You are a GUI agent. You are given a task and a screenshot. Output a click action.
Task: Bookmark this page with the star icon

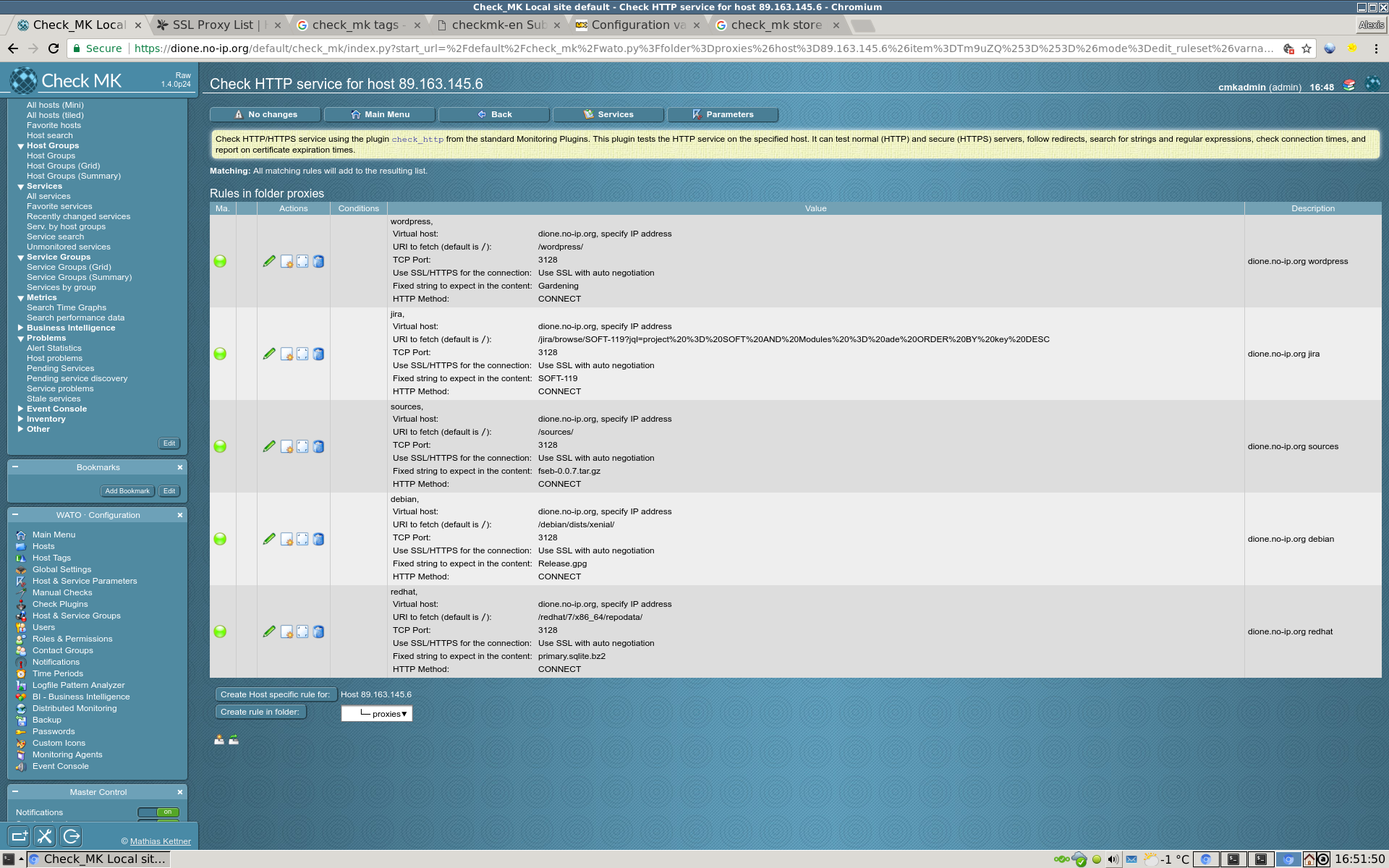point(1306,48)
